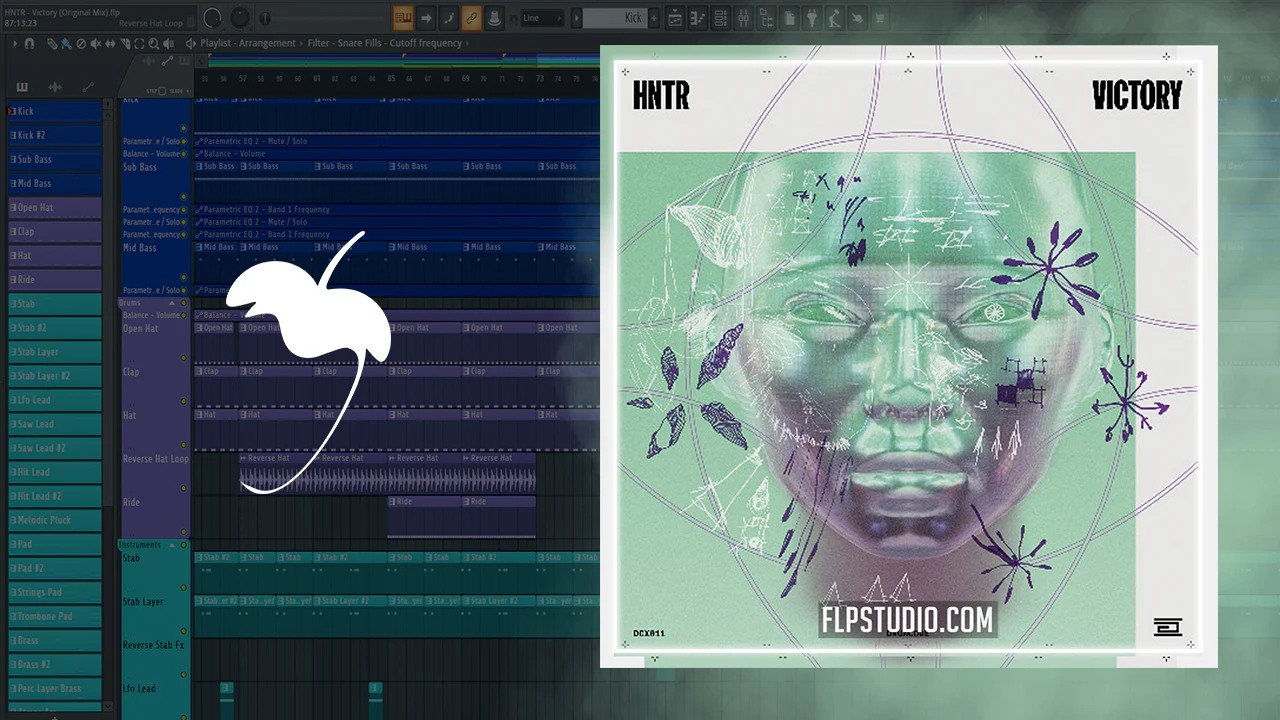Click bar 65 on the timeline ruler

click(391, 78)
